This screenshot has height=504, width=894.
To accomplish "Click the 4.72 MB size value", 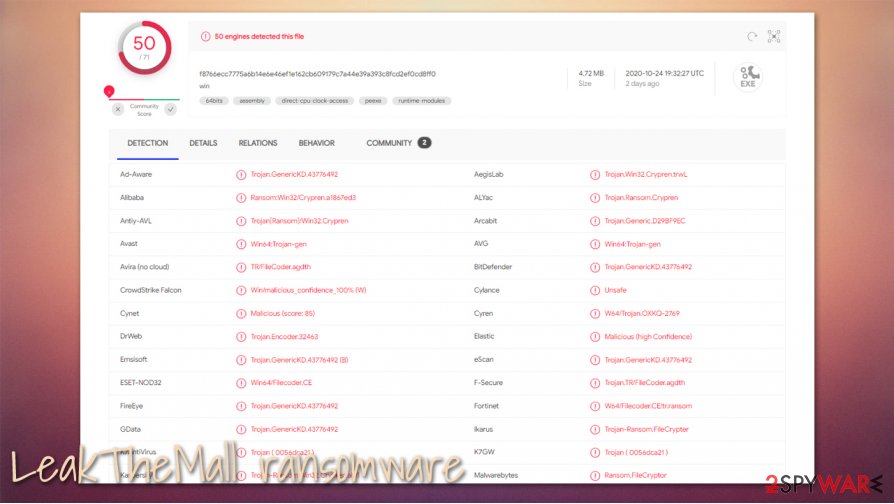I will point(591,74).
